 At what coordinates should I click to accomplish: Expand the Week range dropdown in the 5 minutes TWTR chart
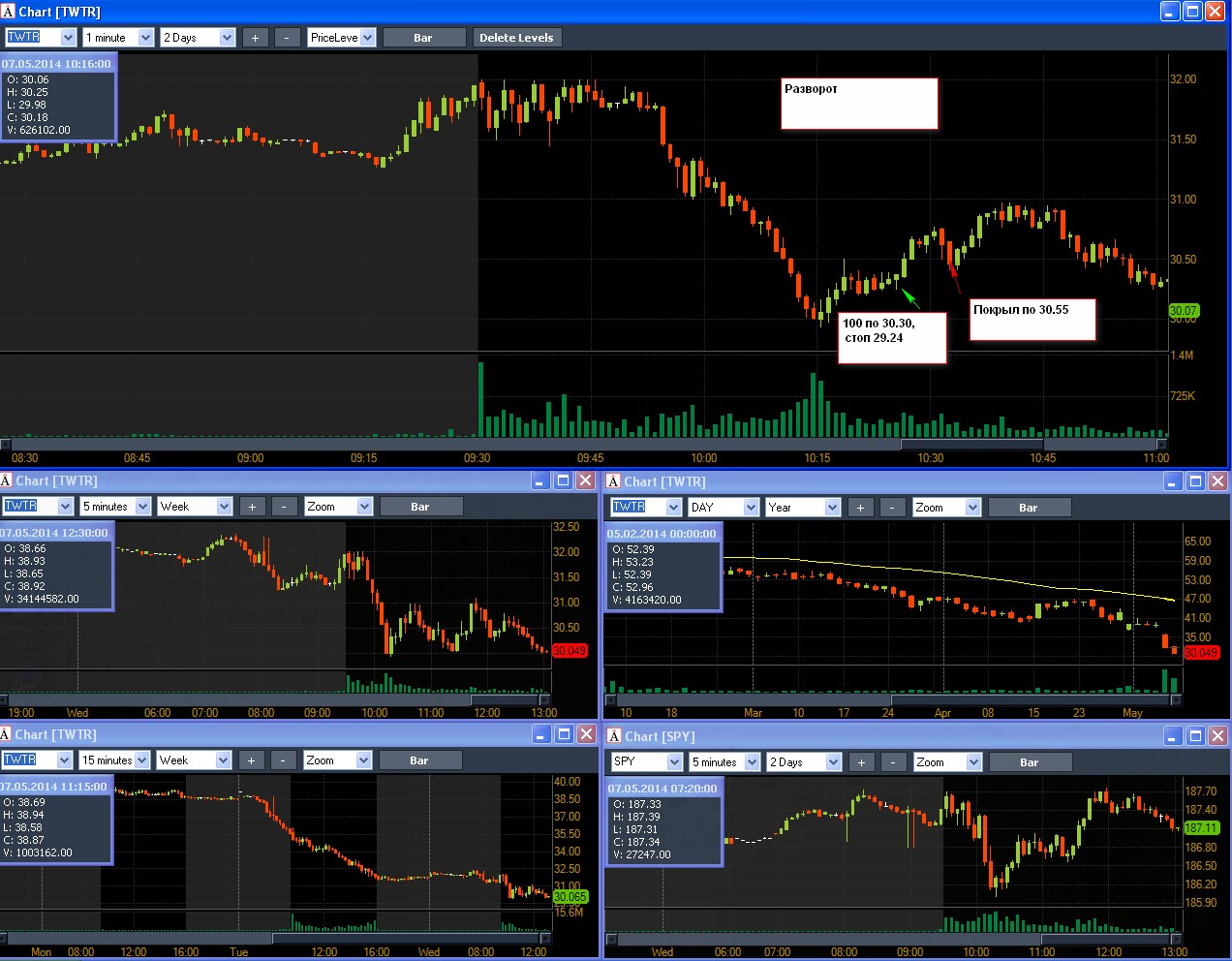pos(224,507)
